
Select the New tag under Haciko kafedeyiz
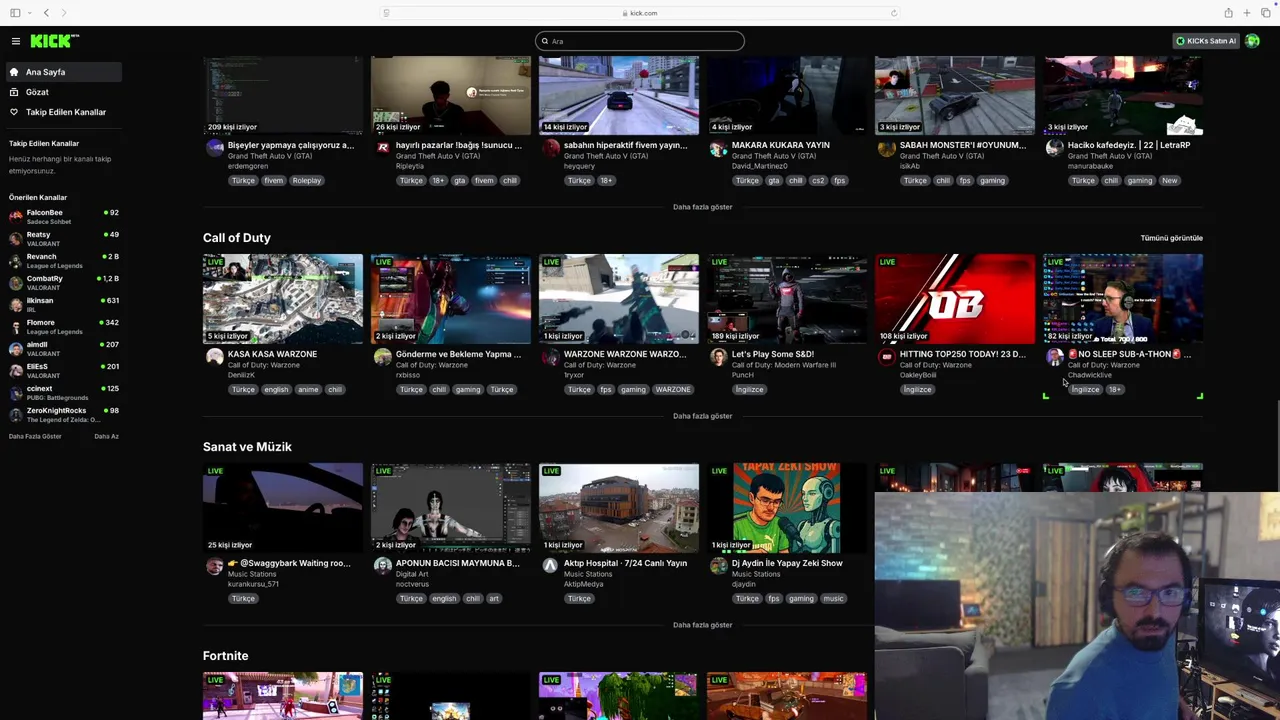coord(1170,181)
